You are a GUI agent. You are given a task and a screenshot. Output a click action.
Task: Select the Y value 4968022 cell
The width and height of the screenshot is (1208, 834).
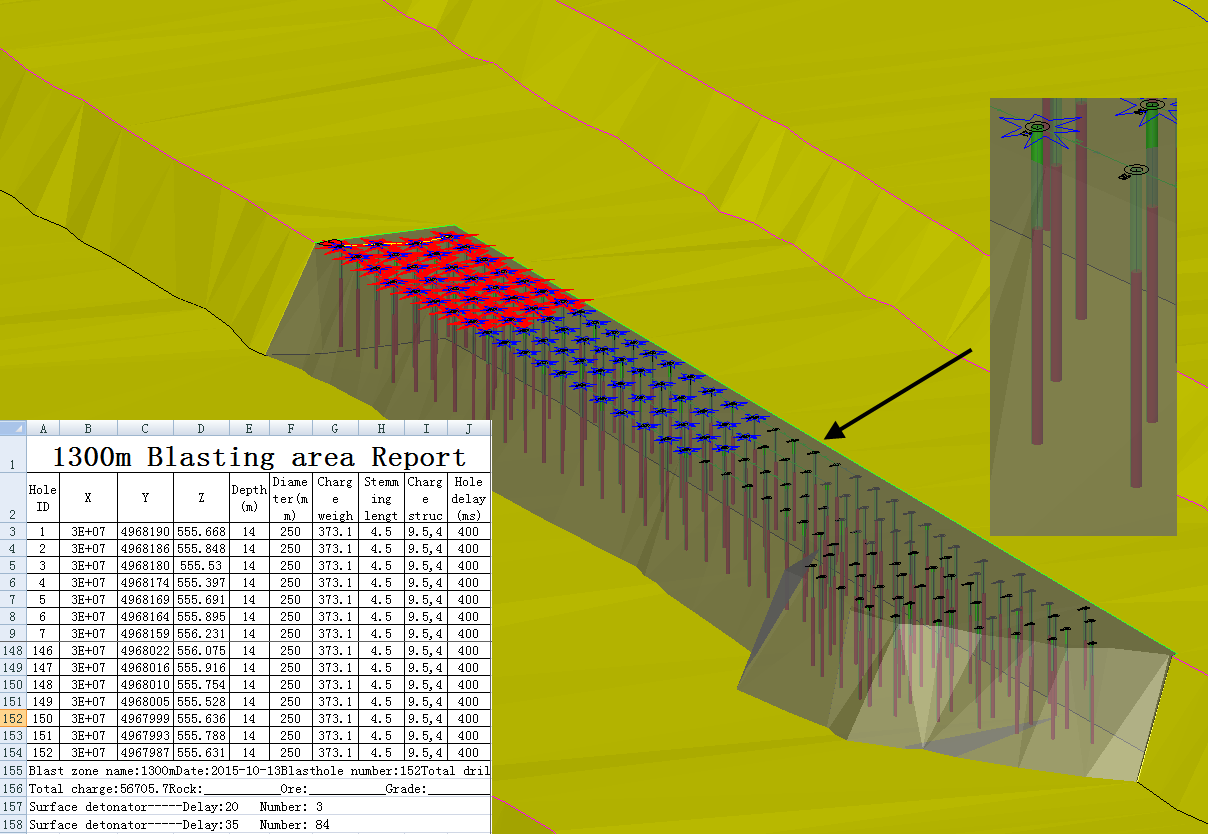(145, 651)
